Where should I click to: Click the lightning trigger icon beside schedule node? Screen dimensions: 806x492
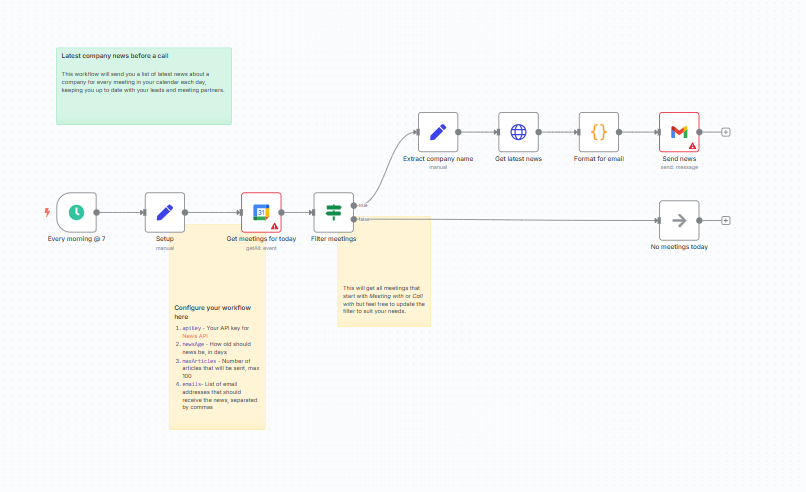click(x=47, y=212)
